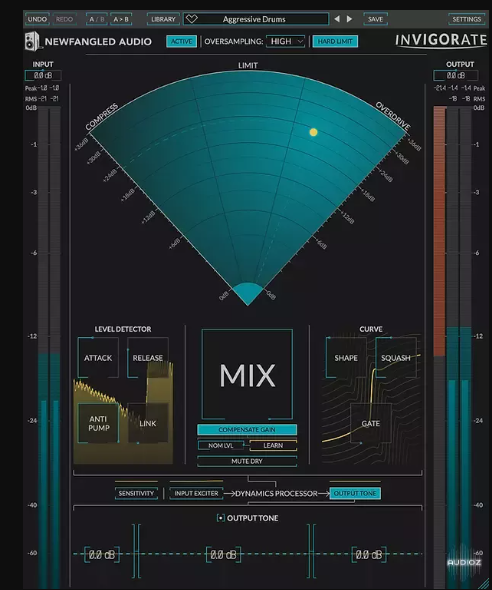Click the LEVEL DETECTOR heading

click(x=123, y=329)
